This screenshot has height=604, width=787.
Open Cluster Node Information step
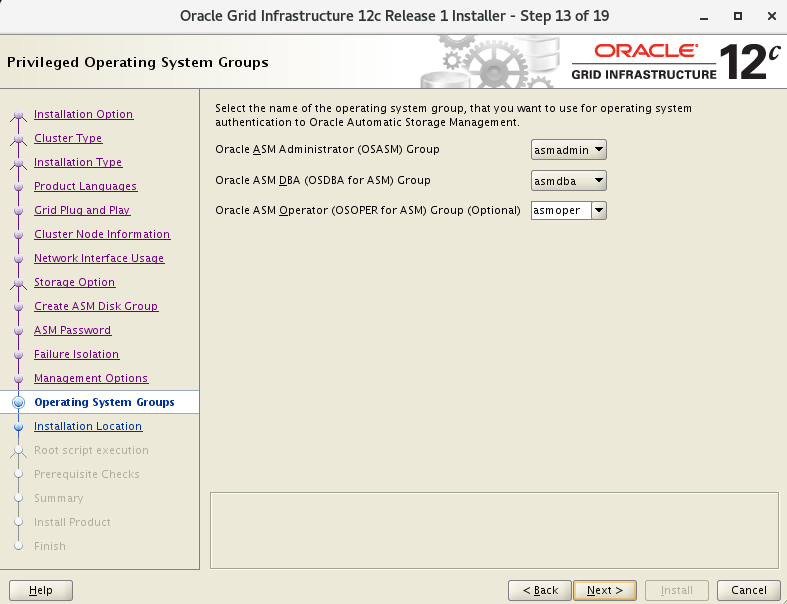[x=102, y=234]
